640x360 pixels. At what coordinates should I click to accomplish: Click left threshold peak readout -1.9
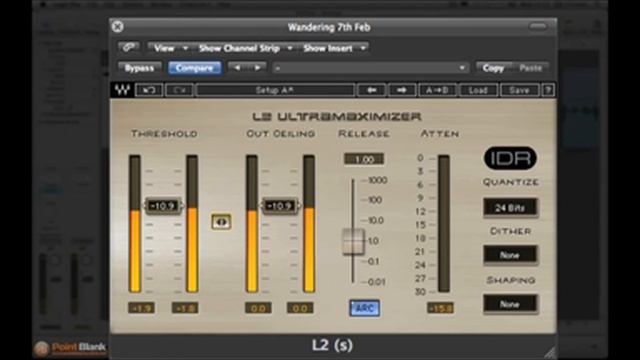pyautogui.click(x=141, y=308)
